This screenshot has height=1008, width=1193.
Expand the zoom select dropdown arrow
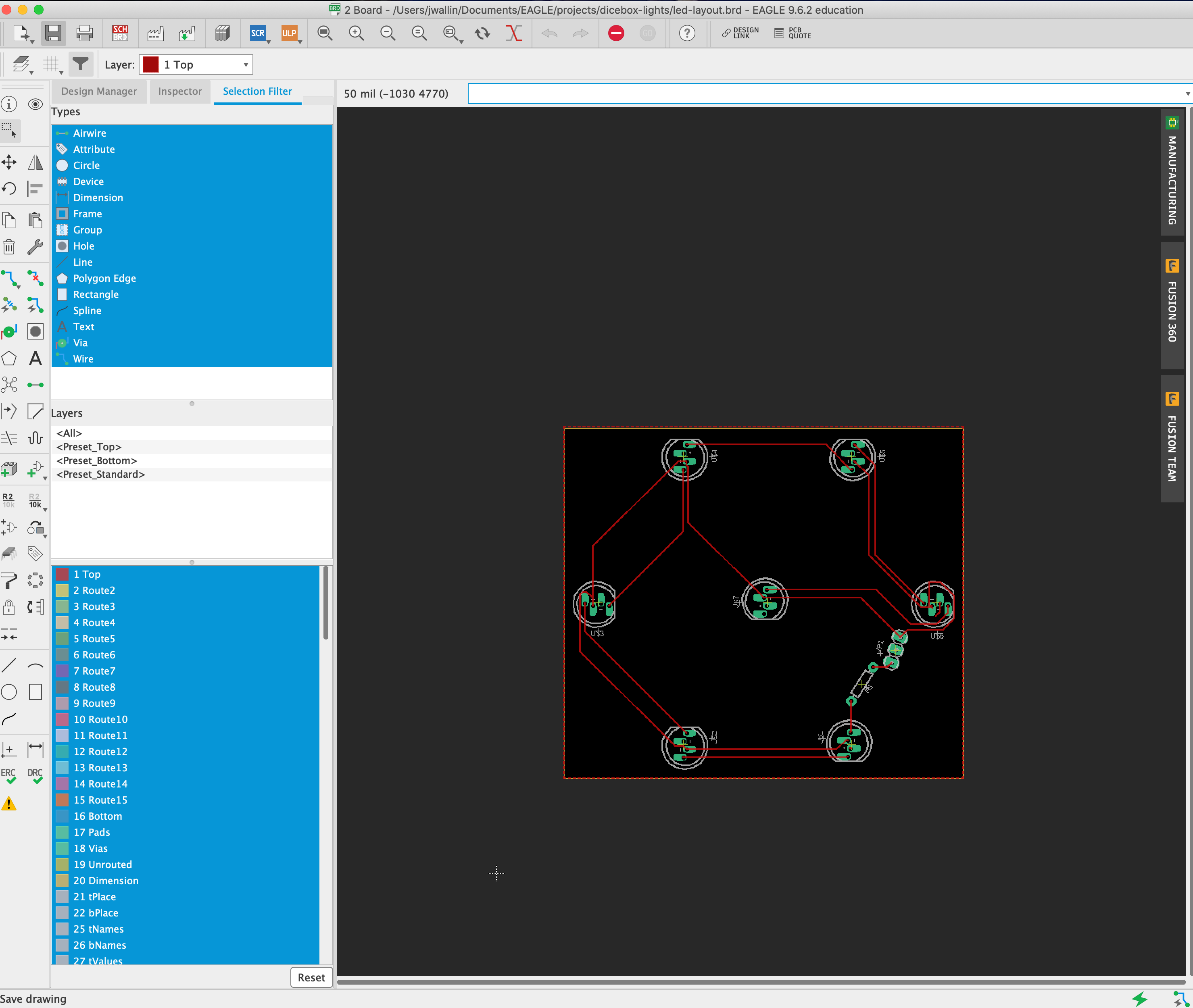point(461,42)
